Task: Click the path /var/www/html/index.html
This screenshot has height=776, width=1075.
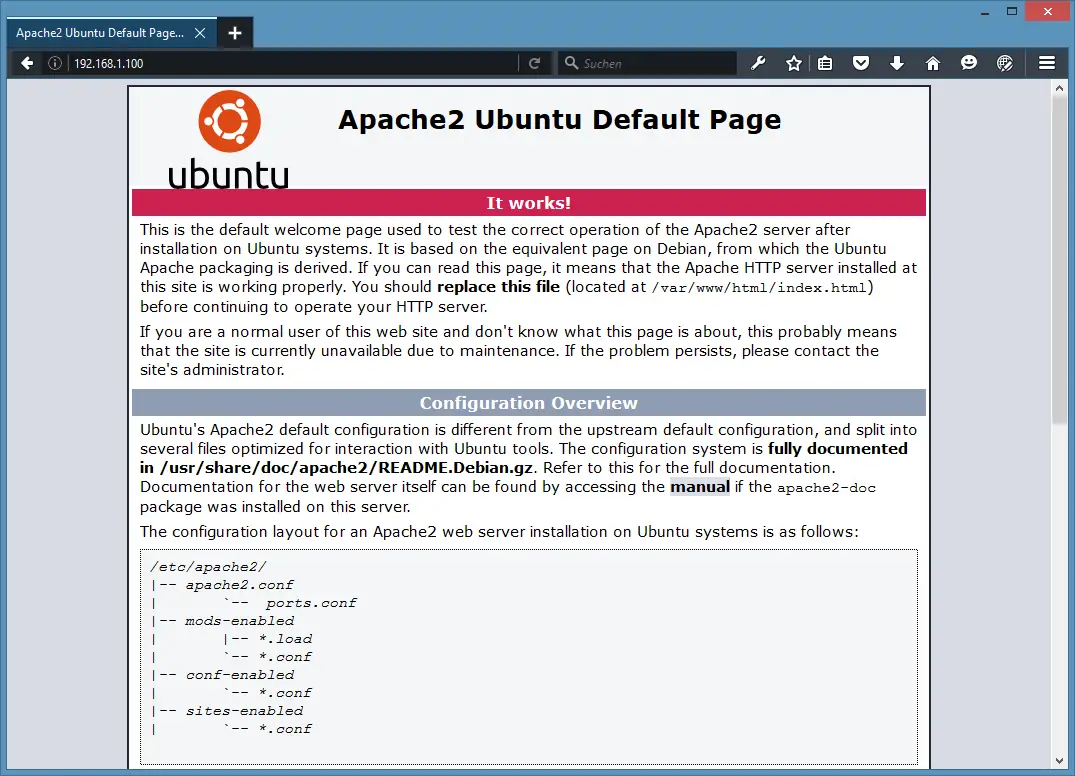Action: coord(759,288)
